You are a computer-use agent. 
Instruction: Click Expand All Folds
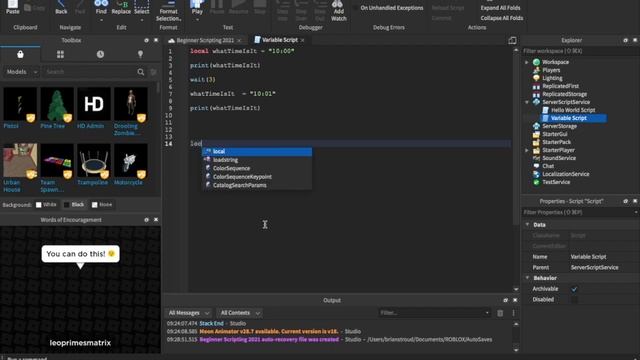click(x=500, y=8)
